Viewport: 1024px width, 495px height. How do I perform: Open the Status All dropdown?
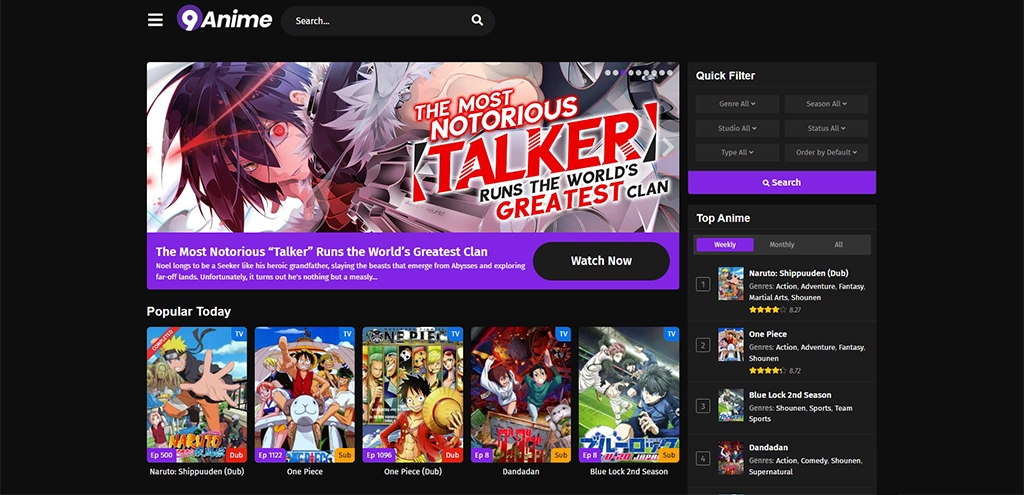[x=826, y=128]
